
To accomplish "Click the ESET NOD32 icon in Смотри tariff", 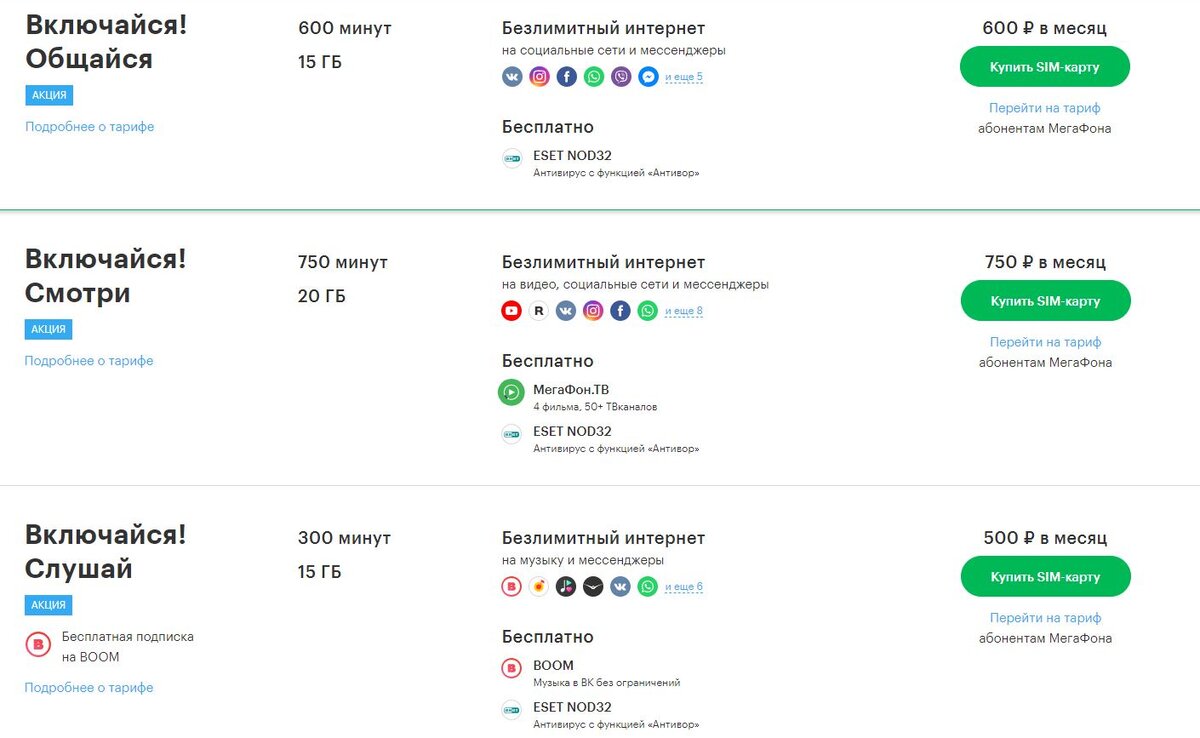I will (512, 435).
